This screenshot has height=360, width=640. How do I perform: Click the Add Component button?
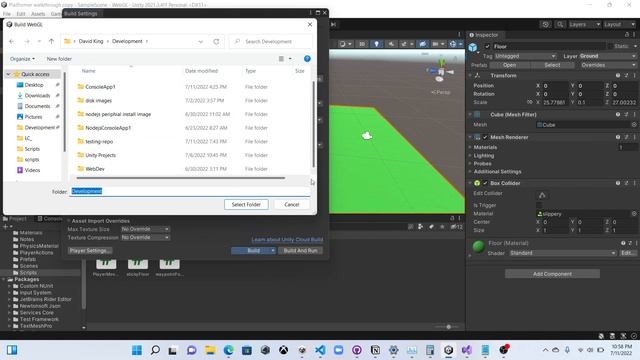coord(552,274)
